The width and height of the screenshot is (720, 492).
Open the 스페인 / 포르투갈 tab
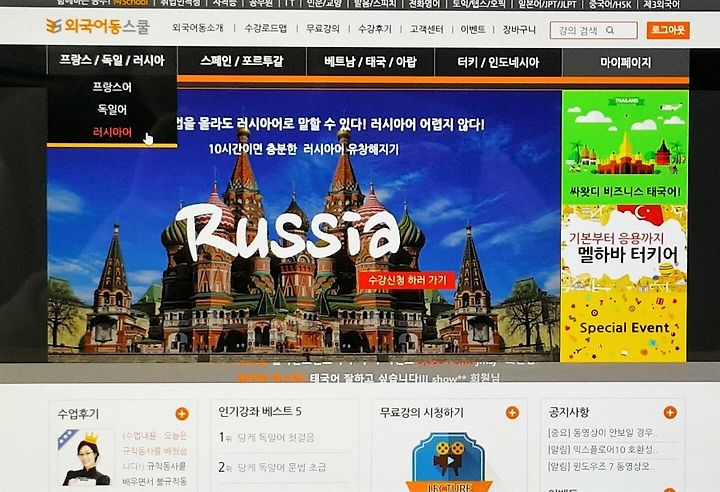click(x=242, y=61)
